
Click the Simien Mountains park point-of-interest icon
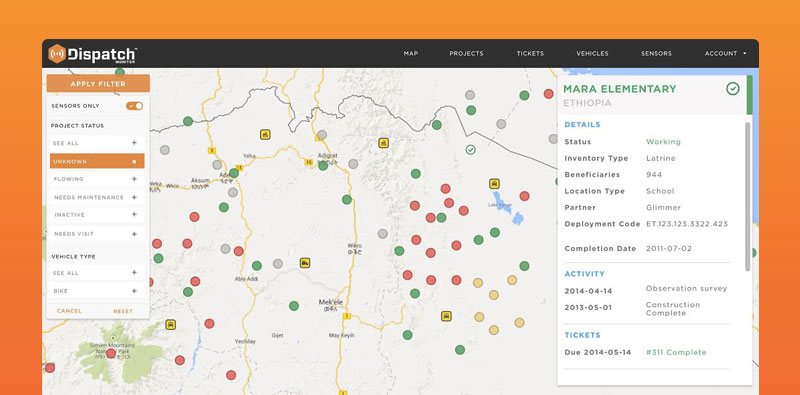point(113,338)
